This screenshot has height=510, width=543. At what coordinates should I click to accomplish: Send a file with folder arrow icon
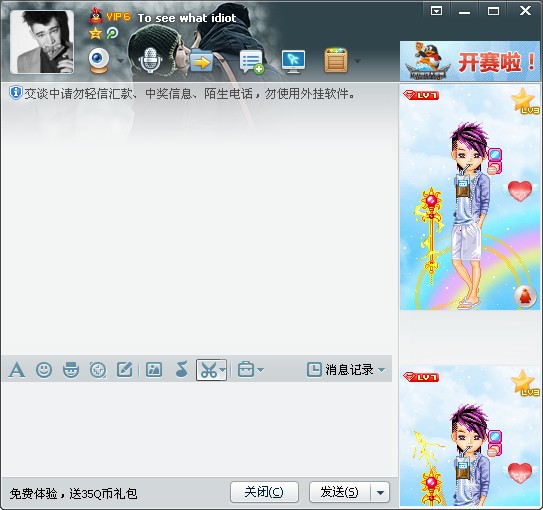pyautogui.click(x=201, y=61)
